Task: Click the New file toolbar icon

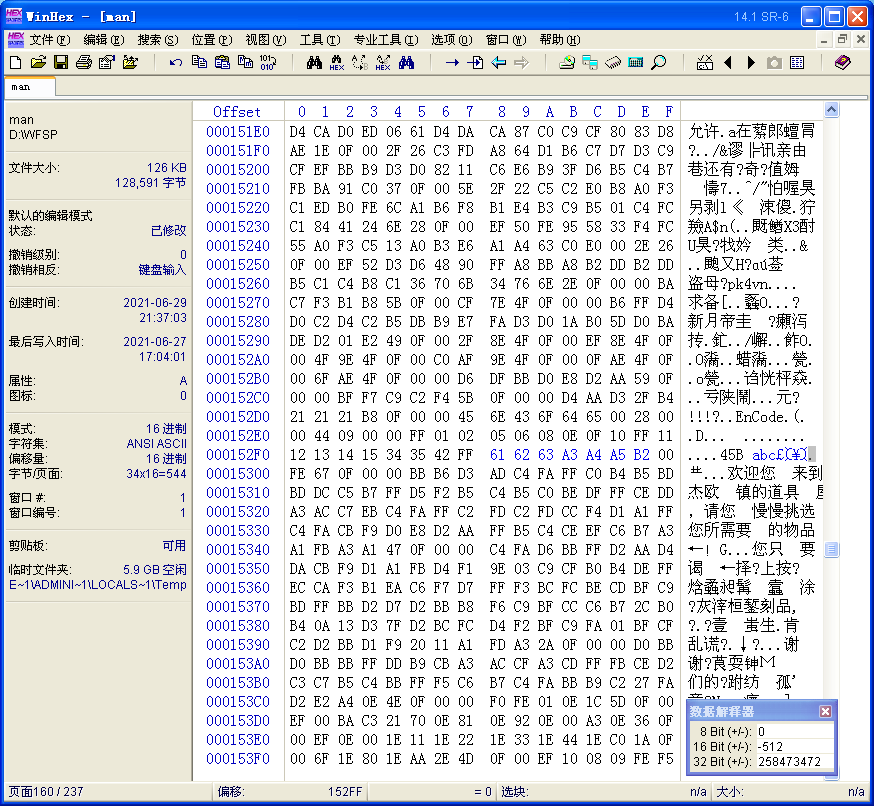Action: click(15, 63)
